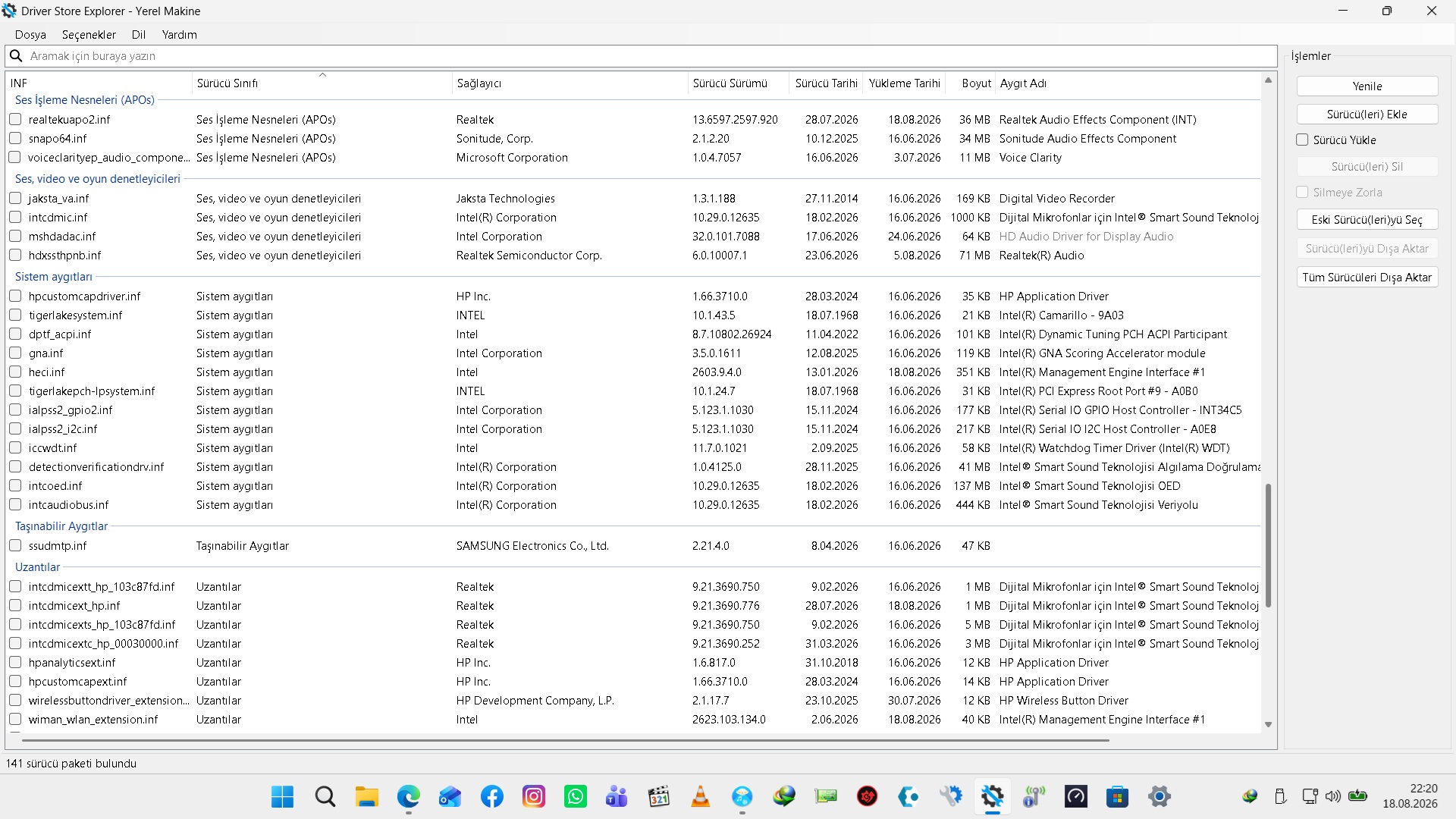Select the hpanalyticsext.inf checkbox
Viewport: 1456px width, 819px height.
pyautogui.click(x=15, y=662)
